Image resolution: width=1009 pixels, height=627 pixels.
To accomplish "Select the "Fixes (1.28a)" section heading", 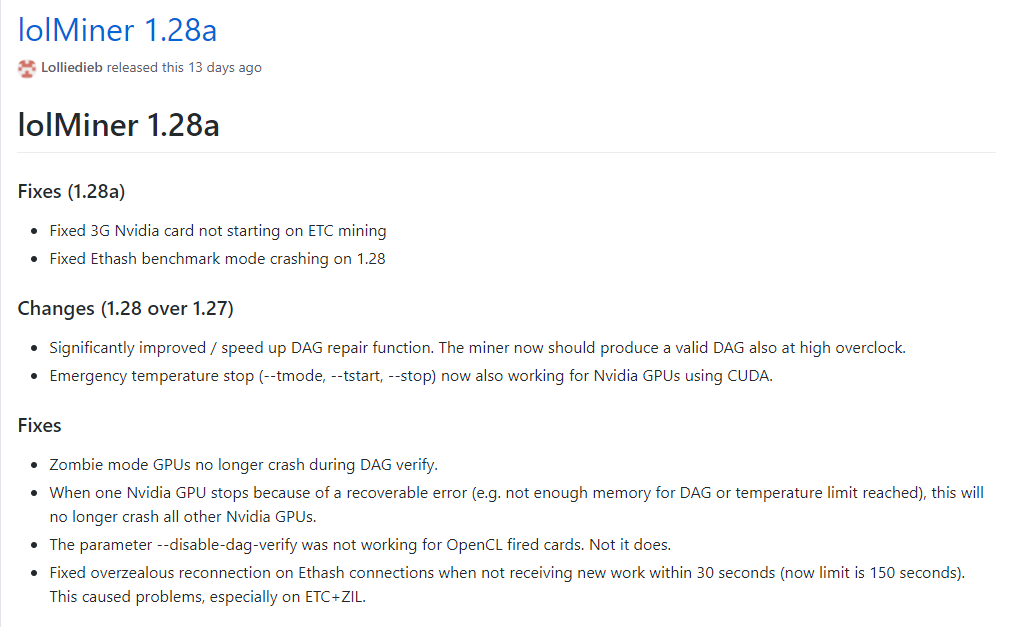I will (x=71, y=191).
